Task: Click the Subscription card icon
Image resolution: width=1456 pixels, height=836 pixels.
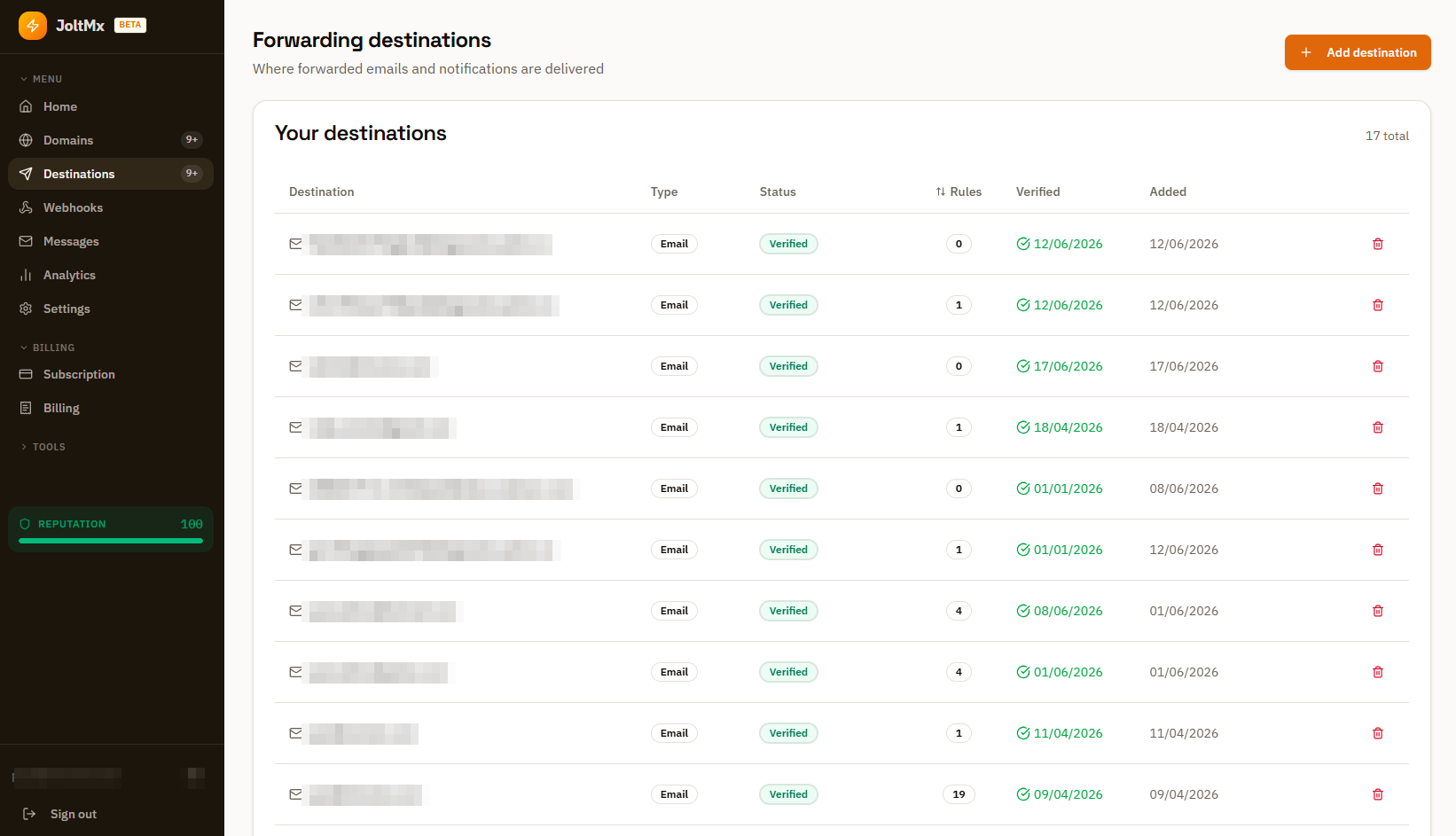Action: coord(26,374)
